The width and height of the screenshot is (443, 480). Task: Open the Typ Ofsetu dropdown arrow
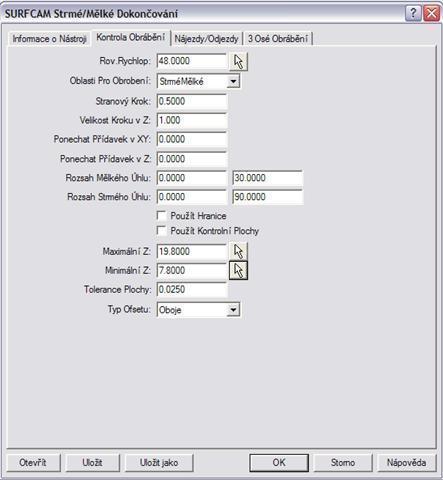[x=233, y=310]
